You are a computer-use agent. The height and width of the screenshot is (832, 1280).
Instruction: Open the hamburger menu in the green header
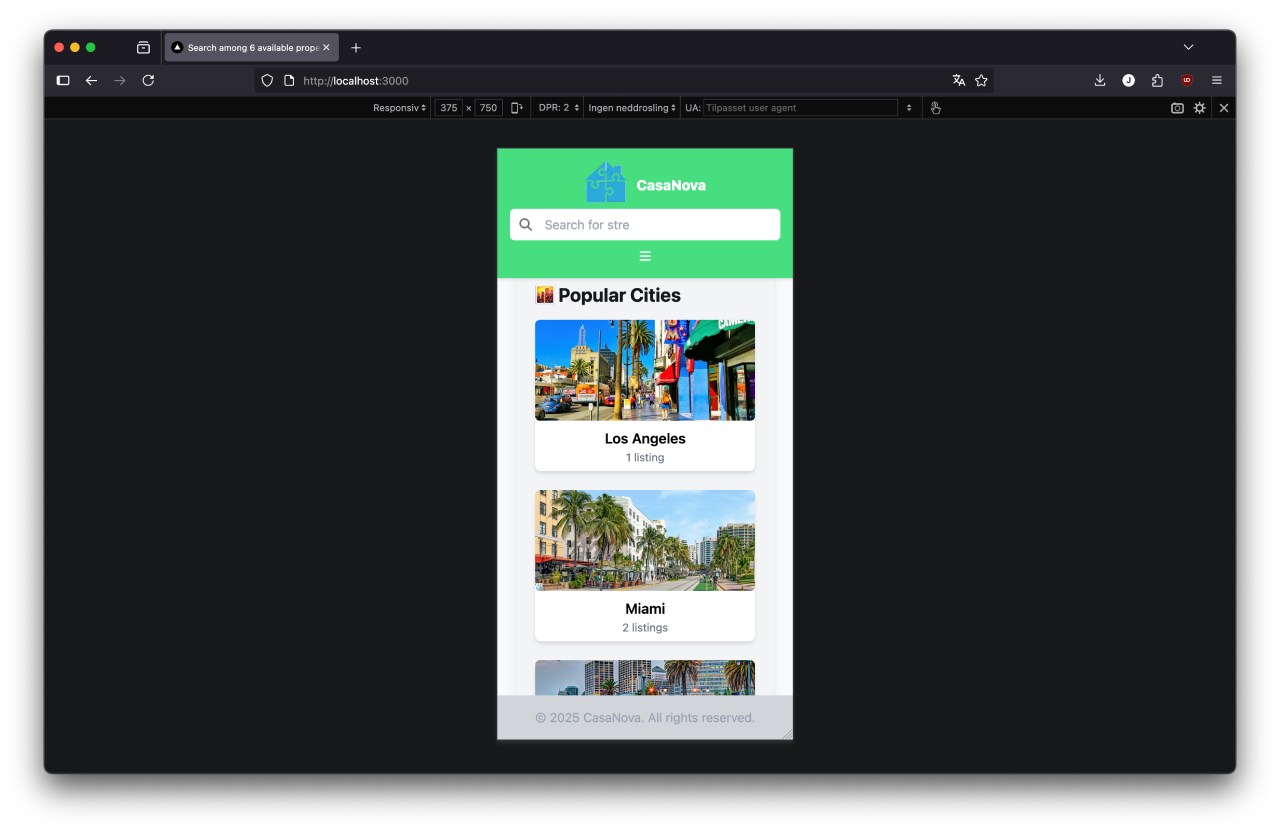tap(645, 256)
